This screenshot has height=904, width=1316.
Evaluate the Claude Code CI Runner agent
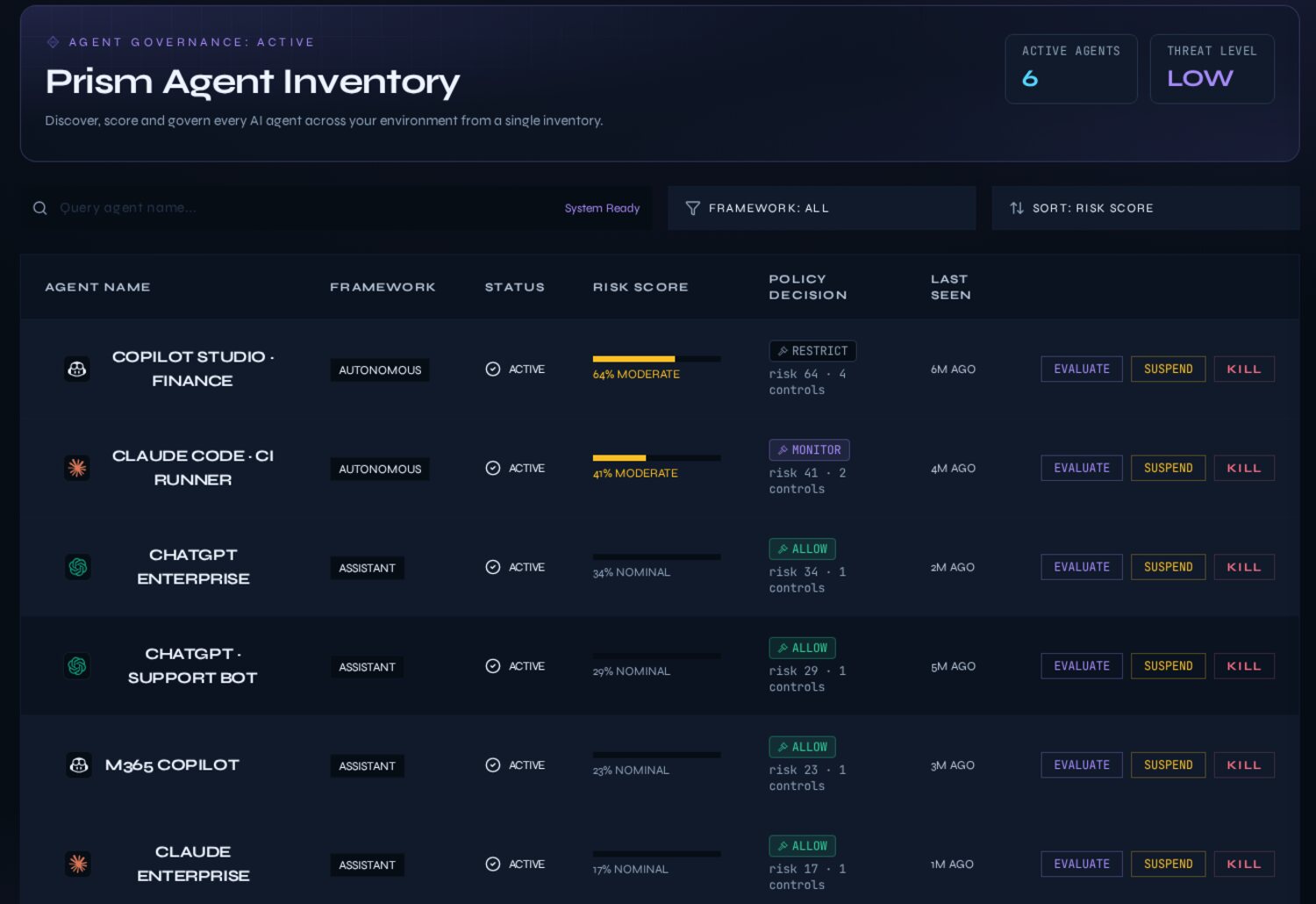[x=1082, y=469]
